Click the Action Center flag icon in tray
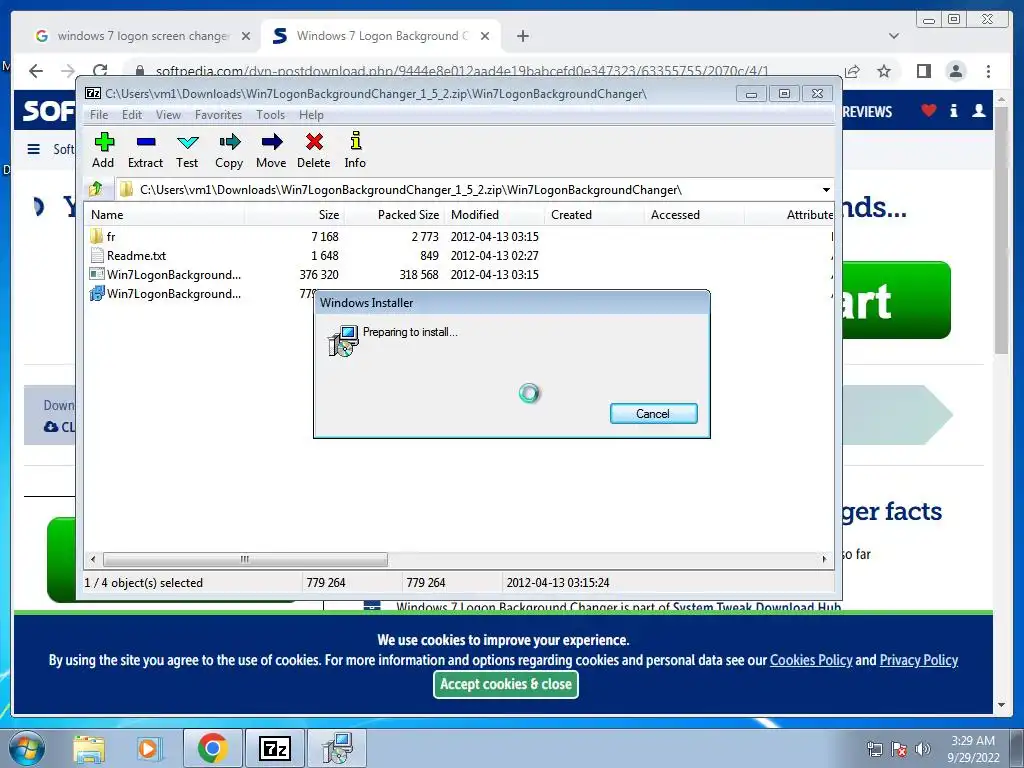The width and height of the screenshot is (1024, 768). coord(899,749)
